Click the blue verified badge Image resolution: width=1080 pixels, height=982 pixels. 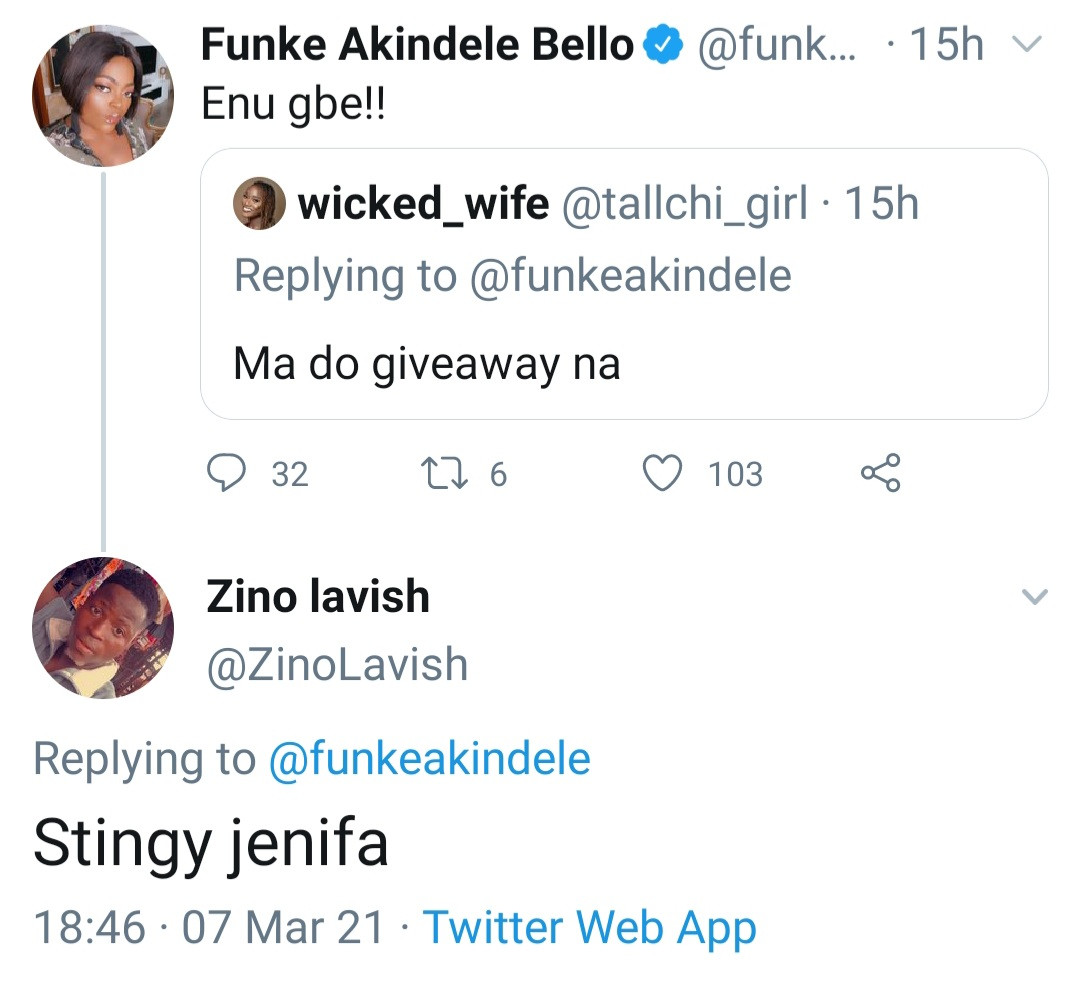(x=663, y=45)
